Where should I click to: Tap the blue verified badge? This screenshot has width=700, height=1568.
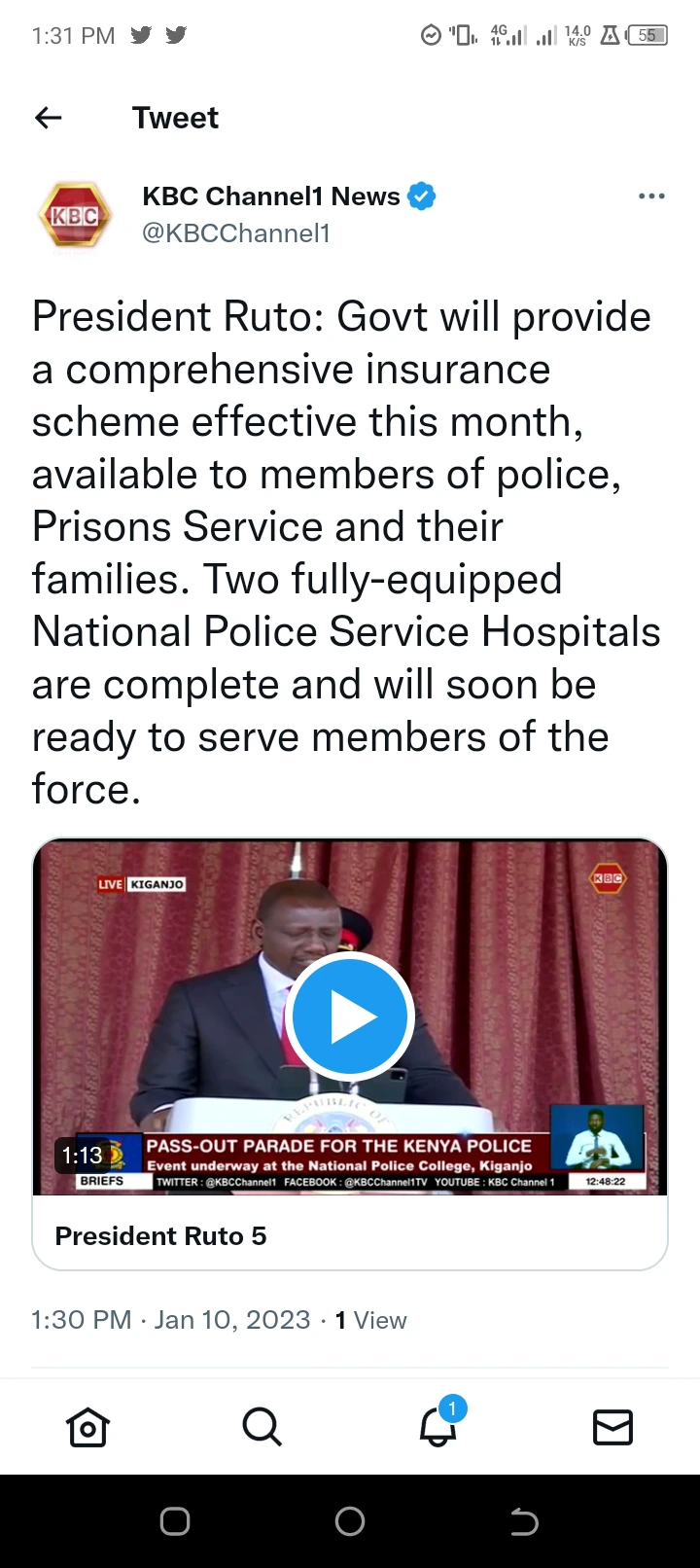(x=421, y=196)
